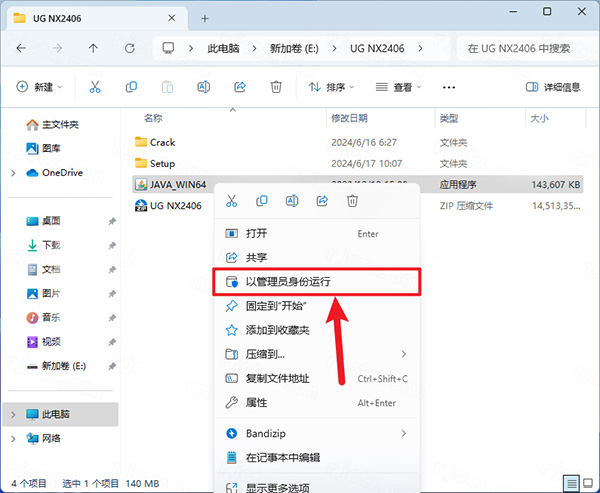Open a new tab with the plus button
The image size is (600, 493).
click(x=205, y=18)
